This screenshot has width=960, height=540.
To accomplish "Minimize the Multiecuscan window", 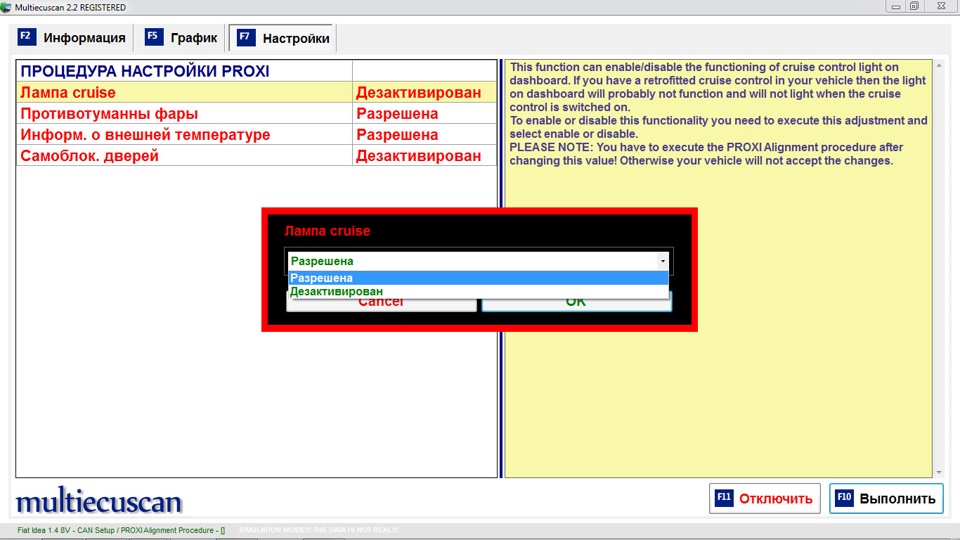I will [896, 7].
